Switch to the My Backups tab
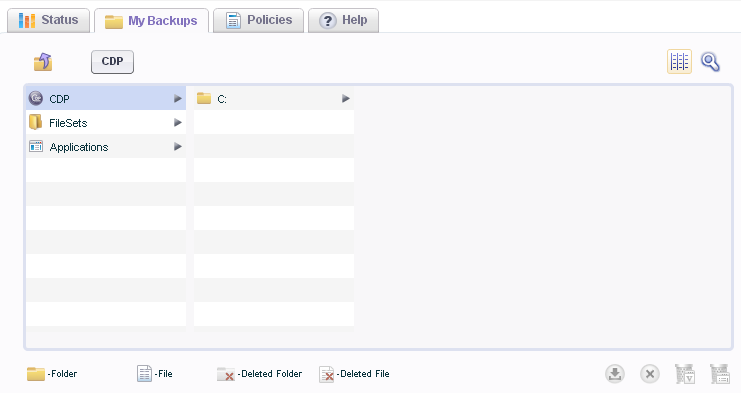This screenshot has width=741, height=393. (151, 21)
